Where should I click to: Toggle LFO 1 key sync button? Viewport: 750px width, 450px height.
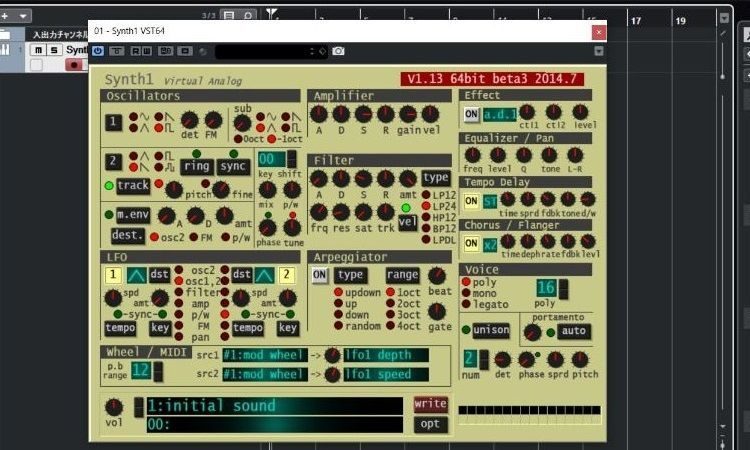pos(159,328)
